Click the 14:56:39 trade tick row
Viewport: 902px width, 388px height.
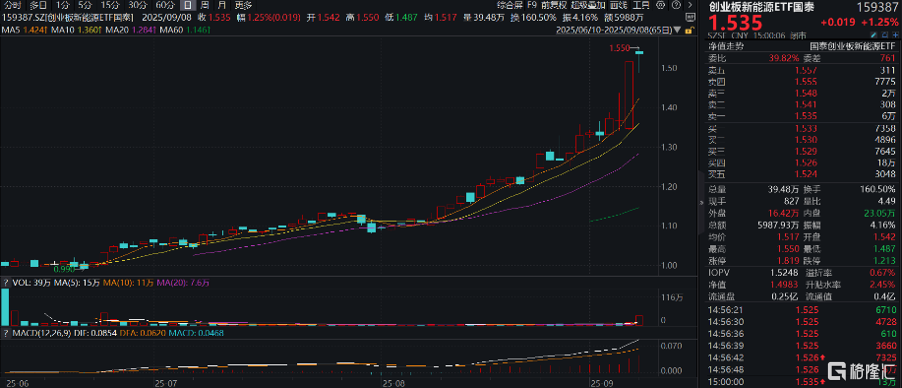click(802, 347)
